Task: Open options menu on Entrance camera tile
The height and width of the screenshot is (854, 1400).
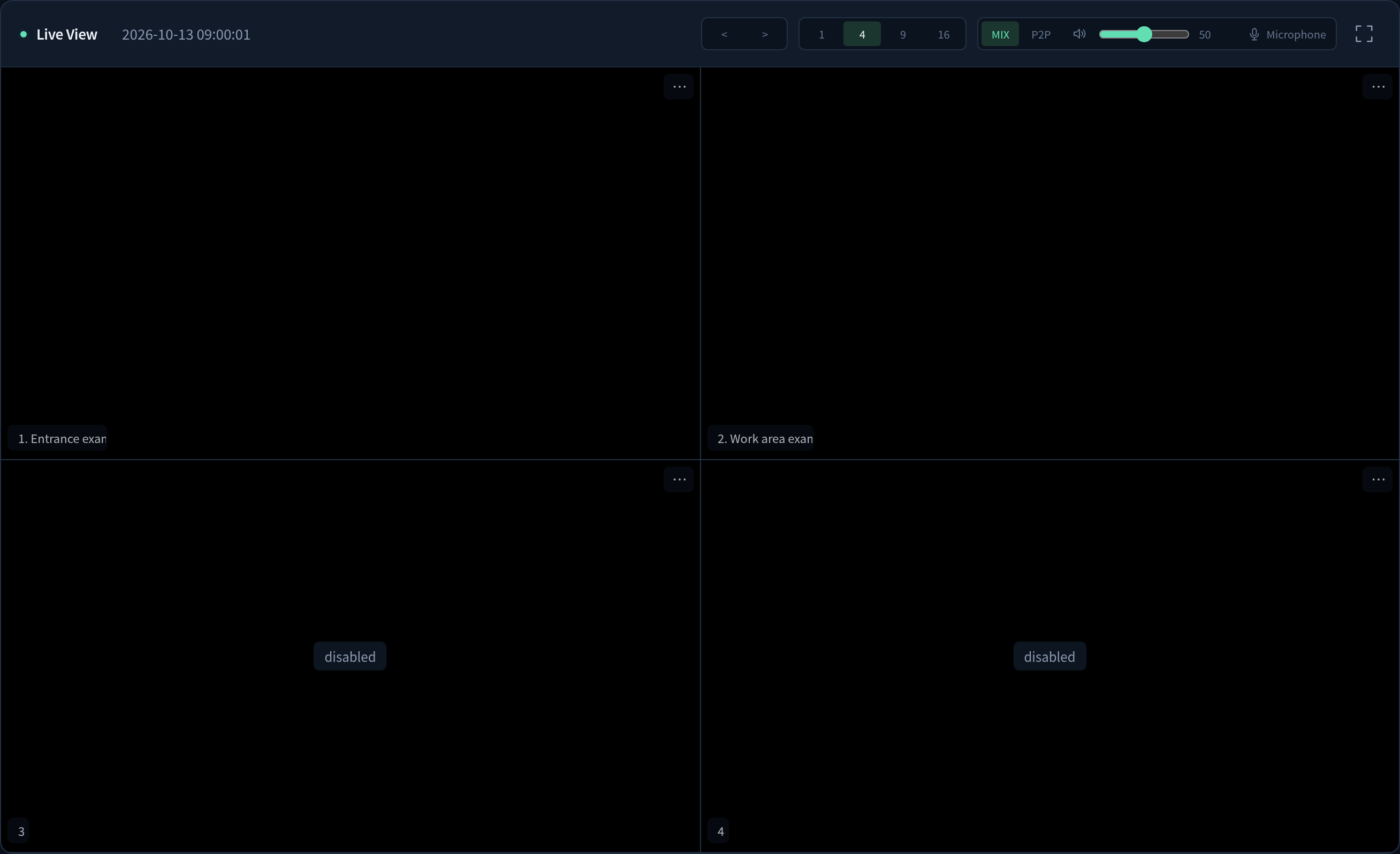Action: [679, 87]
